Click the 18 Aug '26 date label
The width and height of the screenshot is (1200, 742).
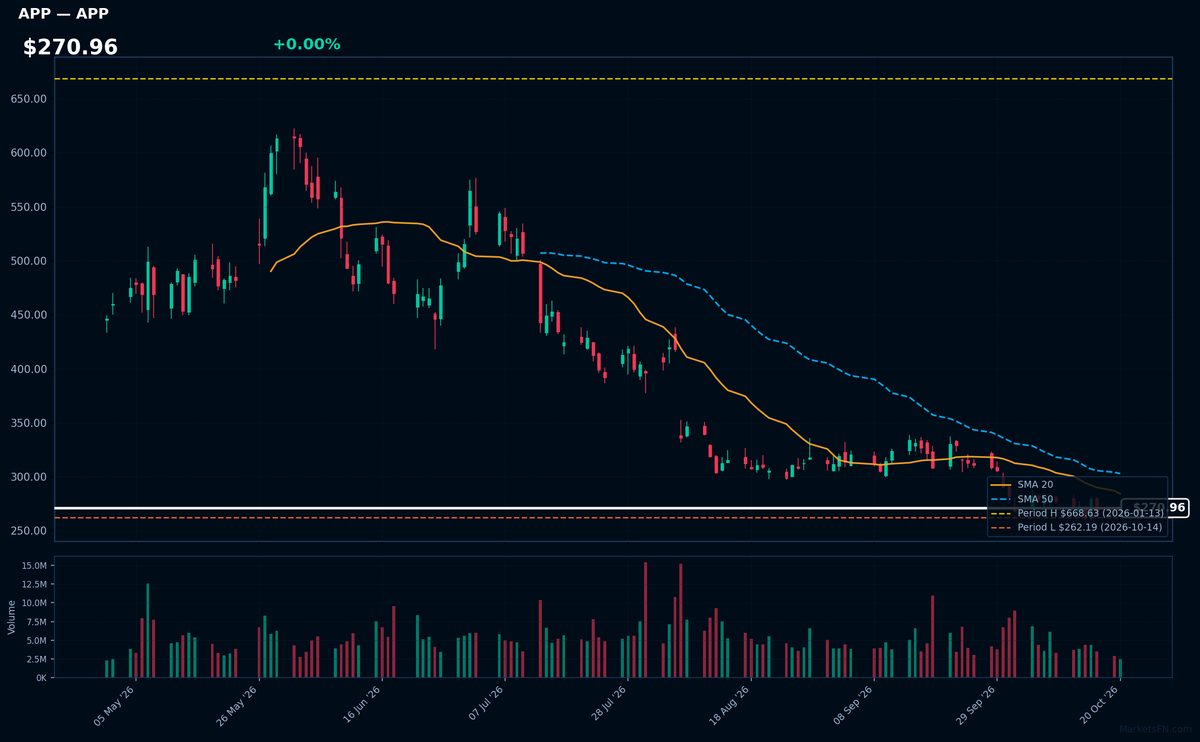coord(728,705)
